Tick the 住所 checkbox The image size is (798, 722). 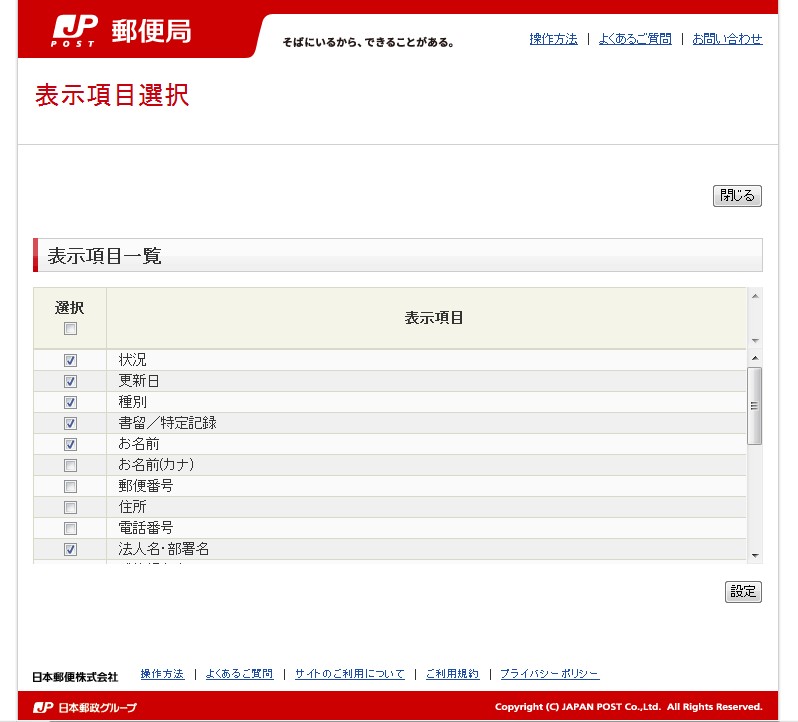[70, 507]
